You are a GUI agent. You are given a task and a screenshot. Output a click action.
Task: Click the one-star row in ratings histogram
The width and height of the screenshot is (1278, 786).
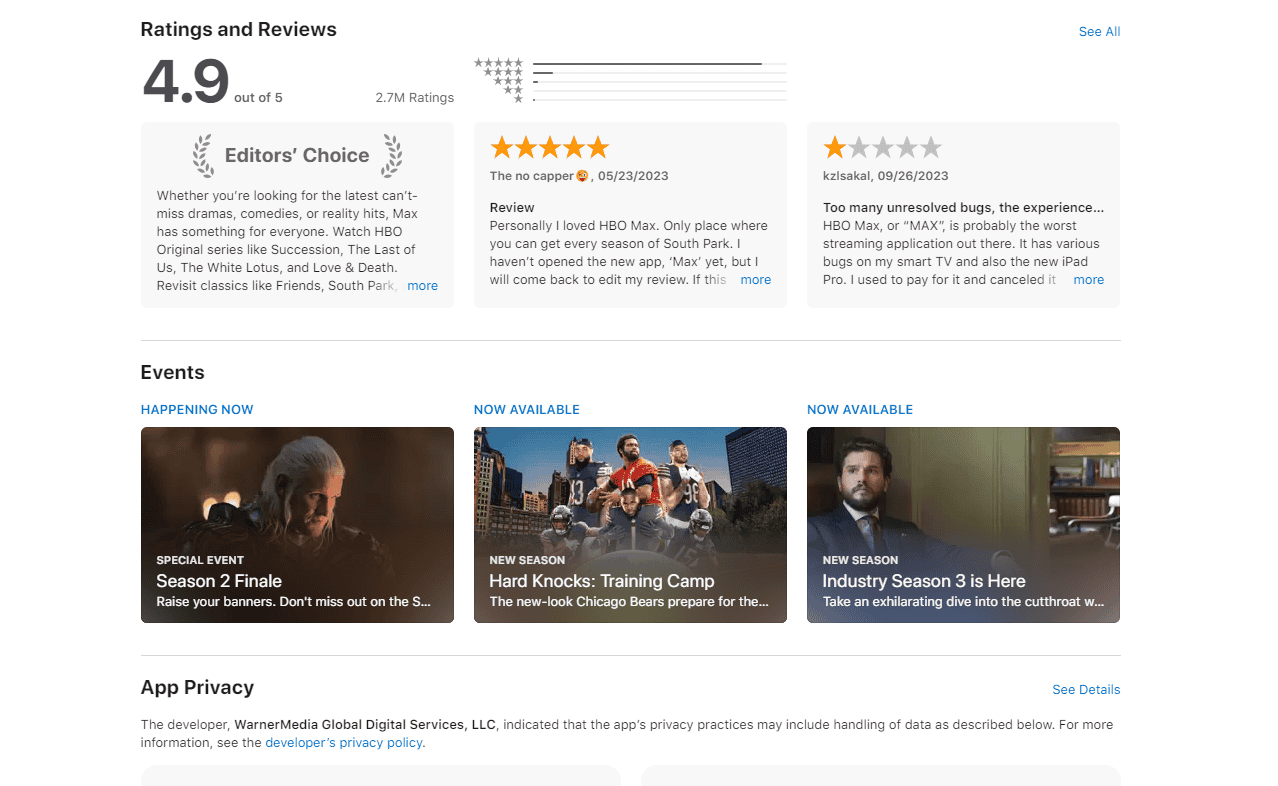point(518,99)
